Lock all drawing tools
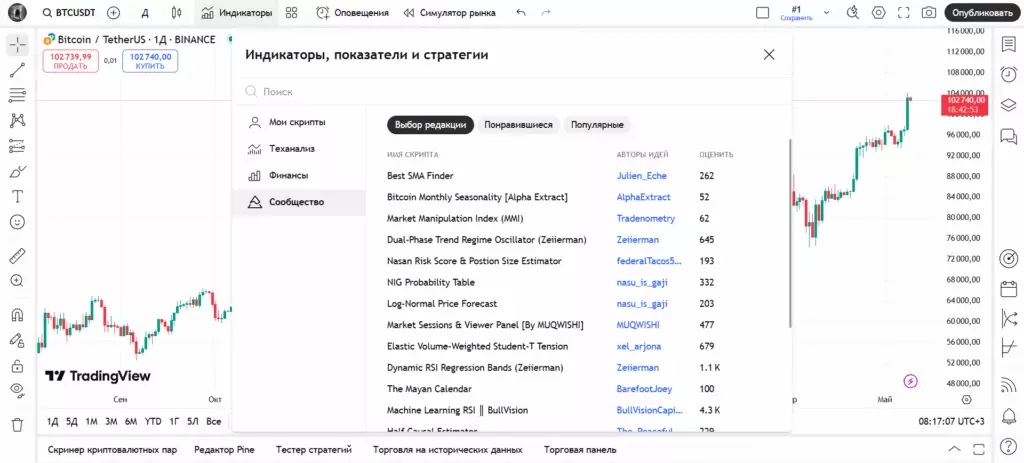The image size is (1024, 463). click(18, 365)
